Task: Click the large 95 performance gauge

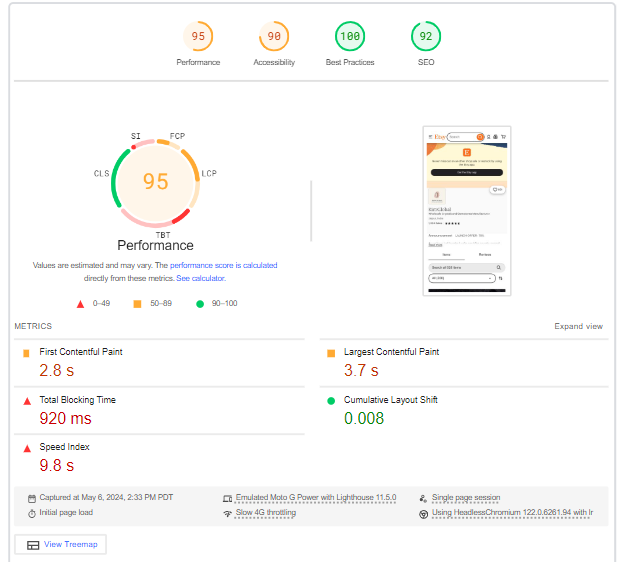Action: pyautogui.click(x=156, y=183)
